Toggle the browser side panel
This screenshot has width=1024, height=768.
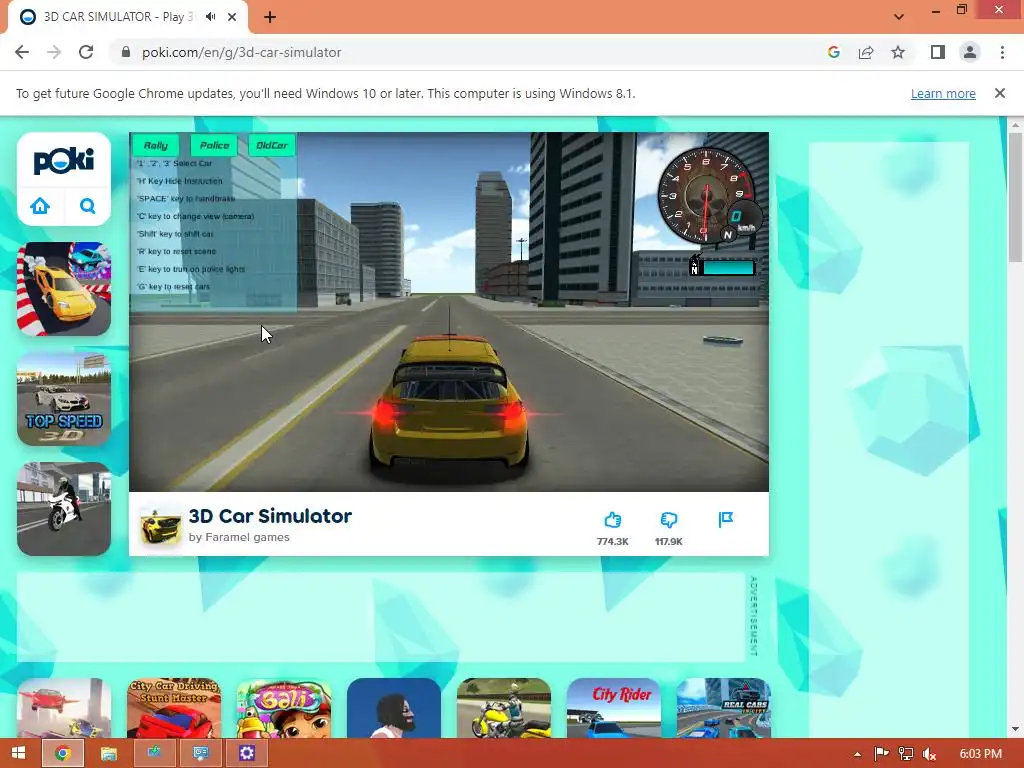tap(938, 52)
